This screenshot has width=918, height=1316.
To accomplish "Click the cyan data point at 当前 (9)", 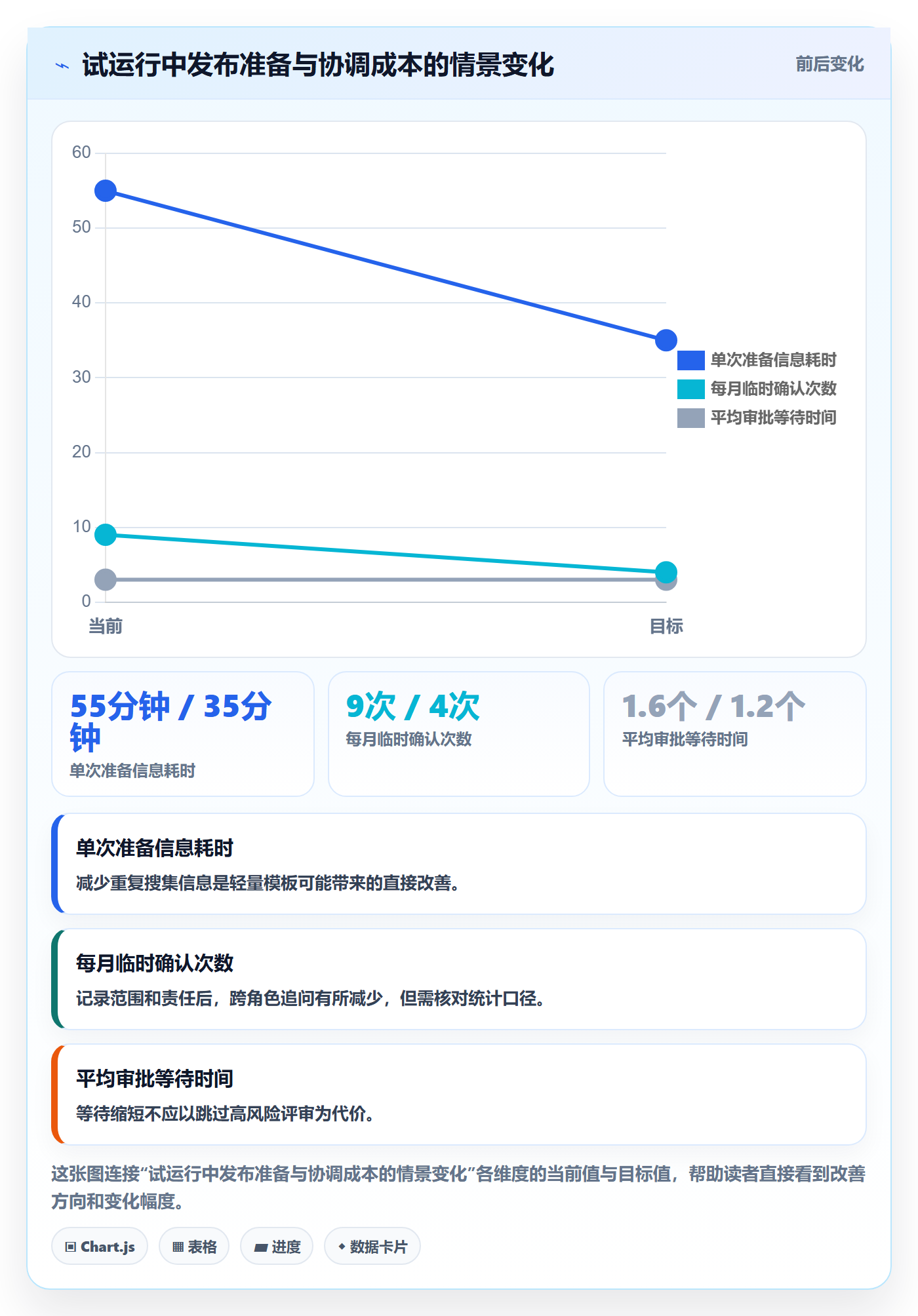I will point(106,535).
